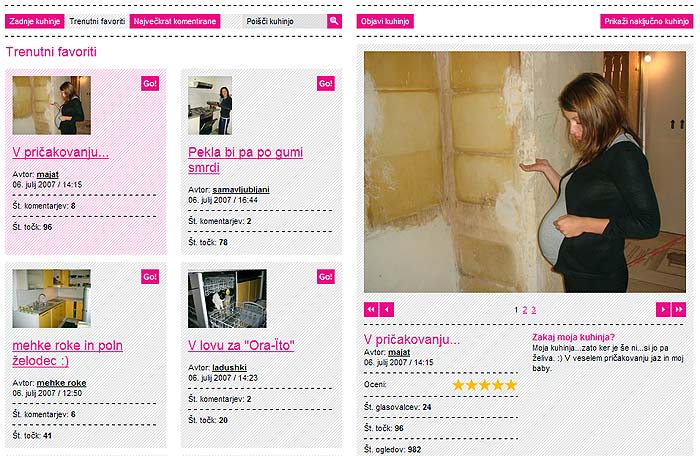
Task: Open the mehke roke in poln želodec title link
Action: tap(67, 353)
